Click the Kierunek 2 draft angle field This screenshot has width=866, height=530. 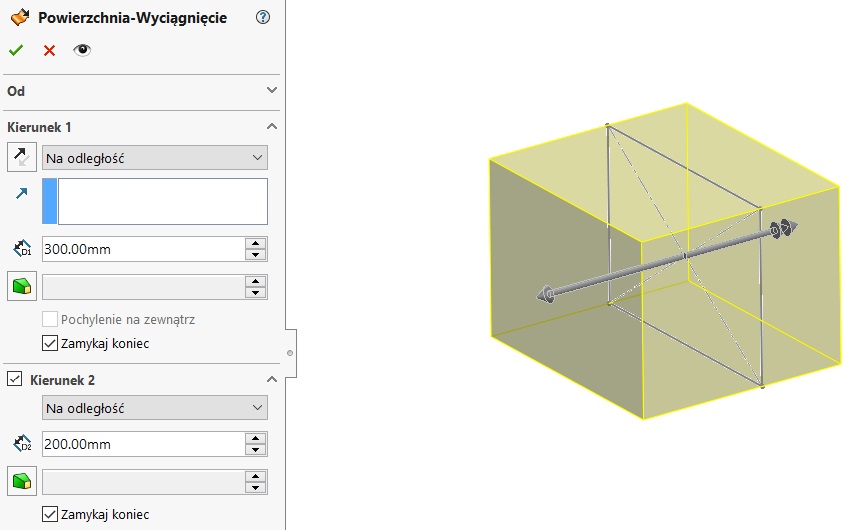tap(144, 482)
